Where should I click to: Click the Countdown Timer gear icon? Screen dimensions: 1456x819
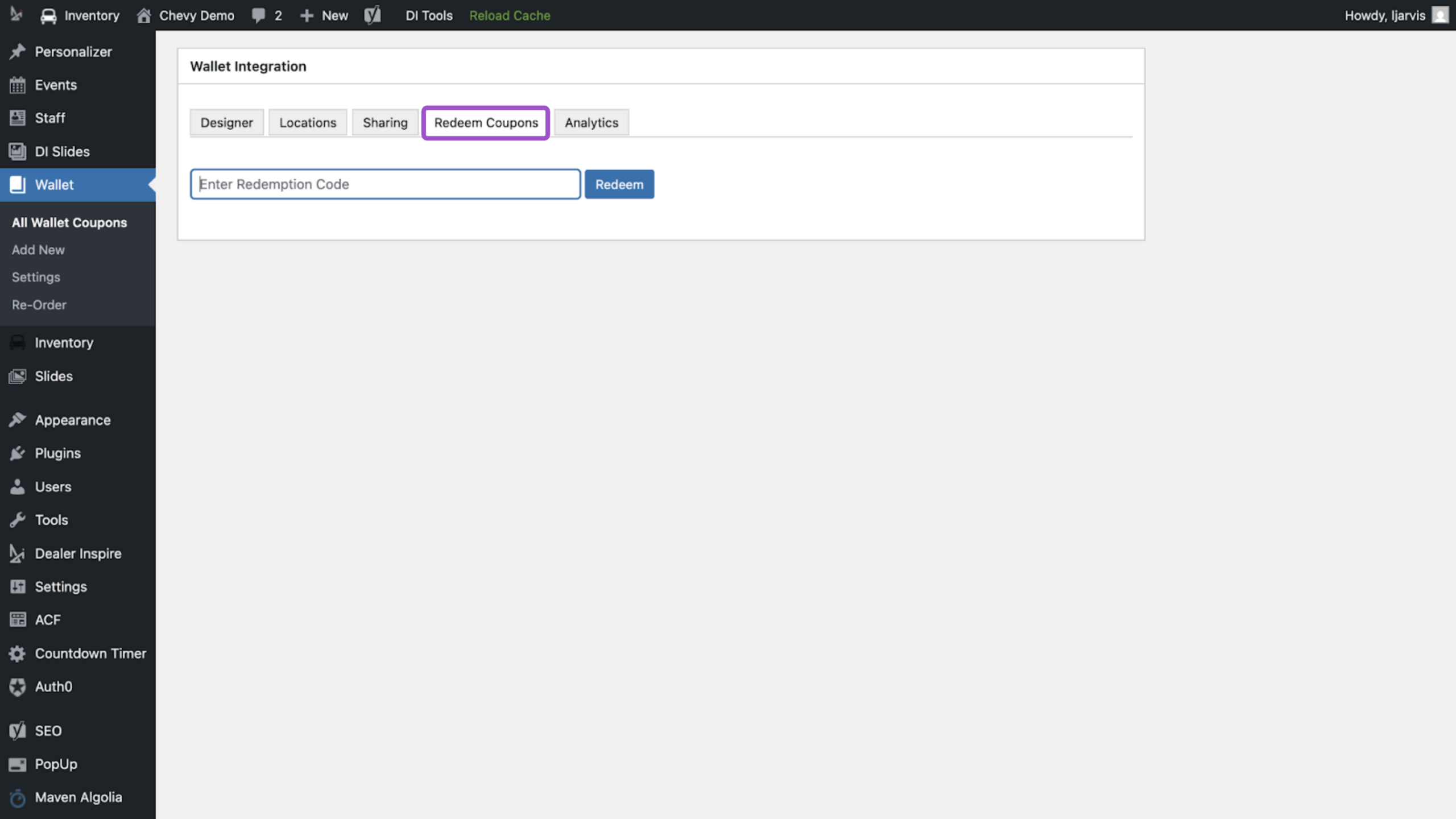[18, 654]
